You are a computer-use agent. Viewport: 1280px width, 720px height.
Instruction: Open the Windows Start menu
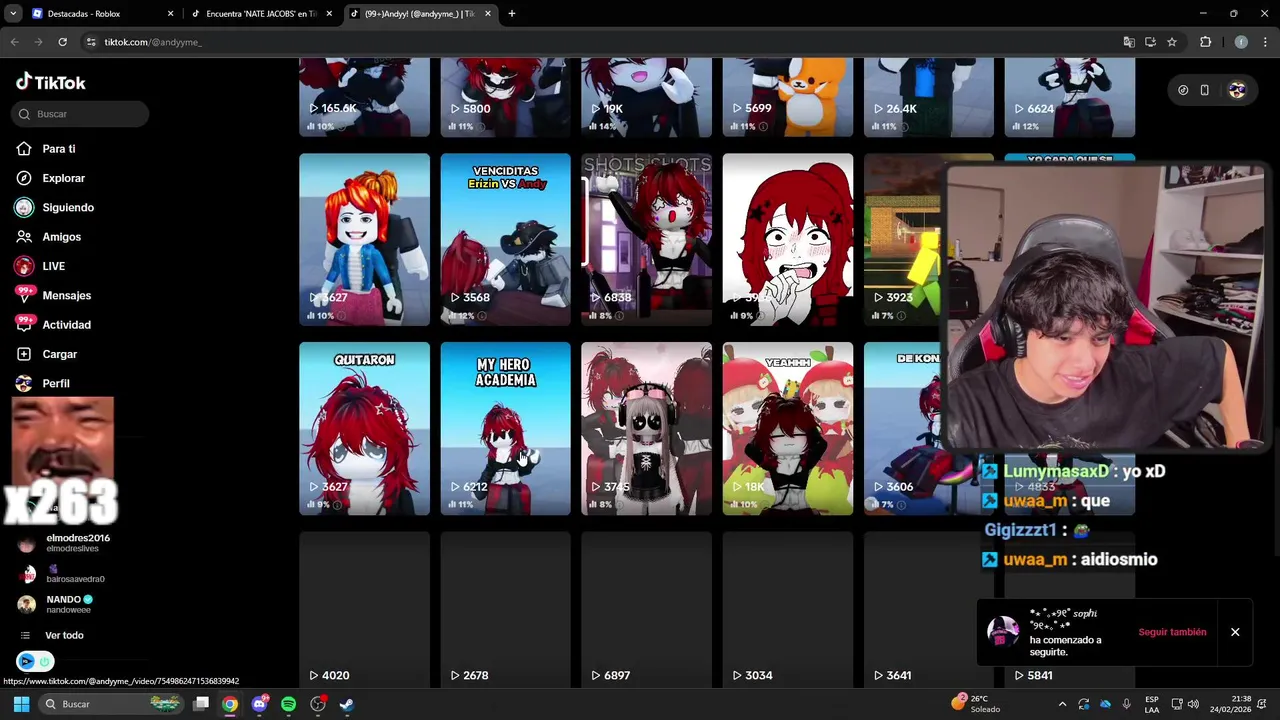[21, 704]
